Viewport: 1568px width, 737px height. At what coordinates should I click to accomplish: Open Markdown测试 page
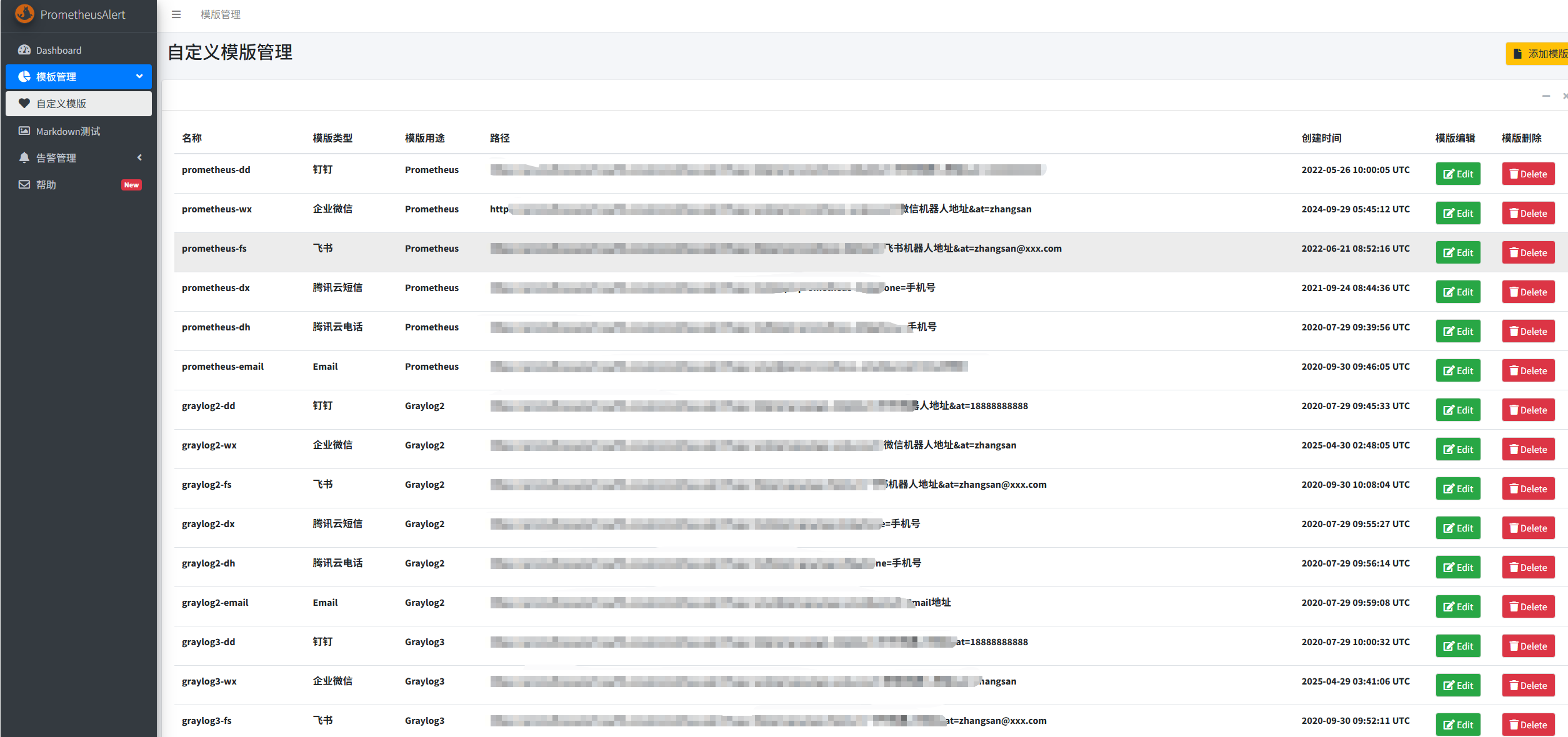click(79, 131)
